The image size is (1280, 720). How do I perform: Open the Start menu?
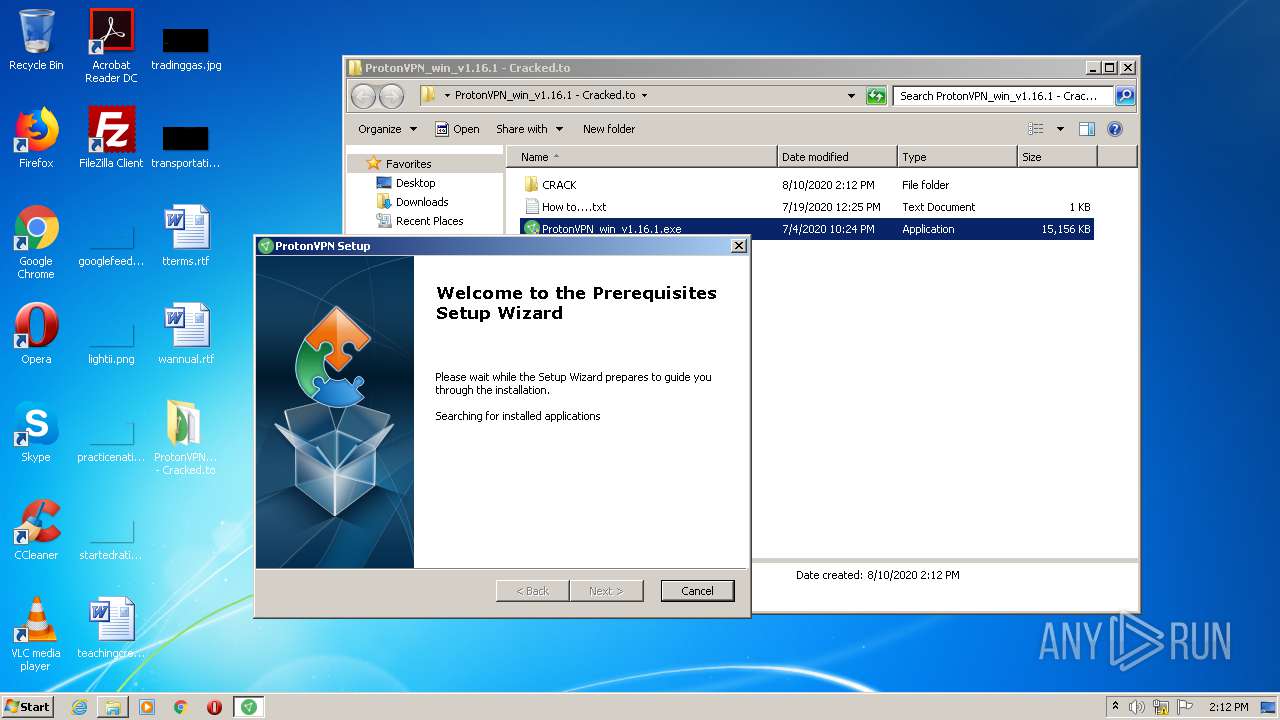(27, 707)
